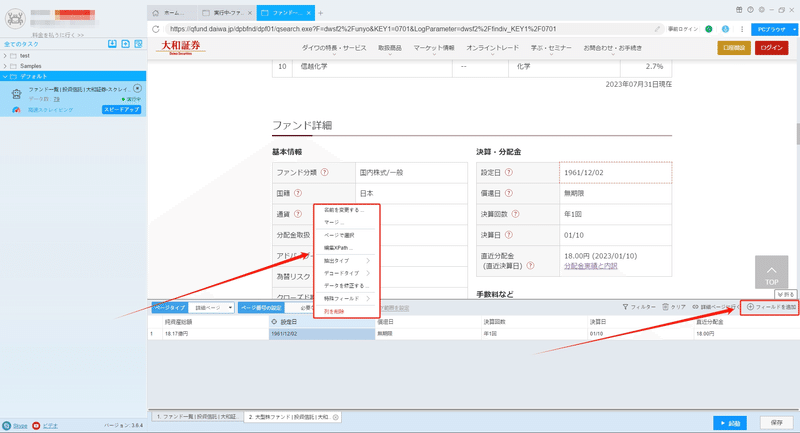Click the help icon next to 国籍
Viewport: 800px width, 433px height.
click(x=298, y=193)
